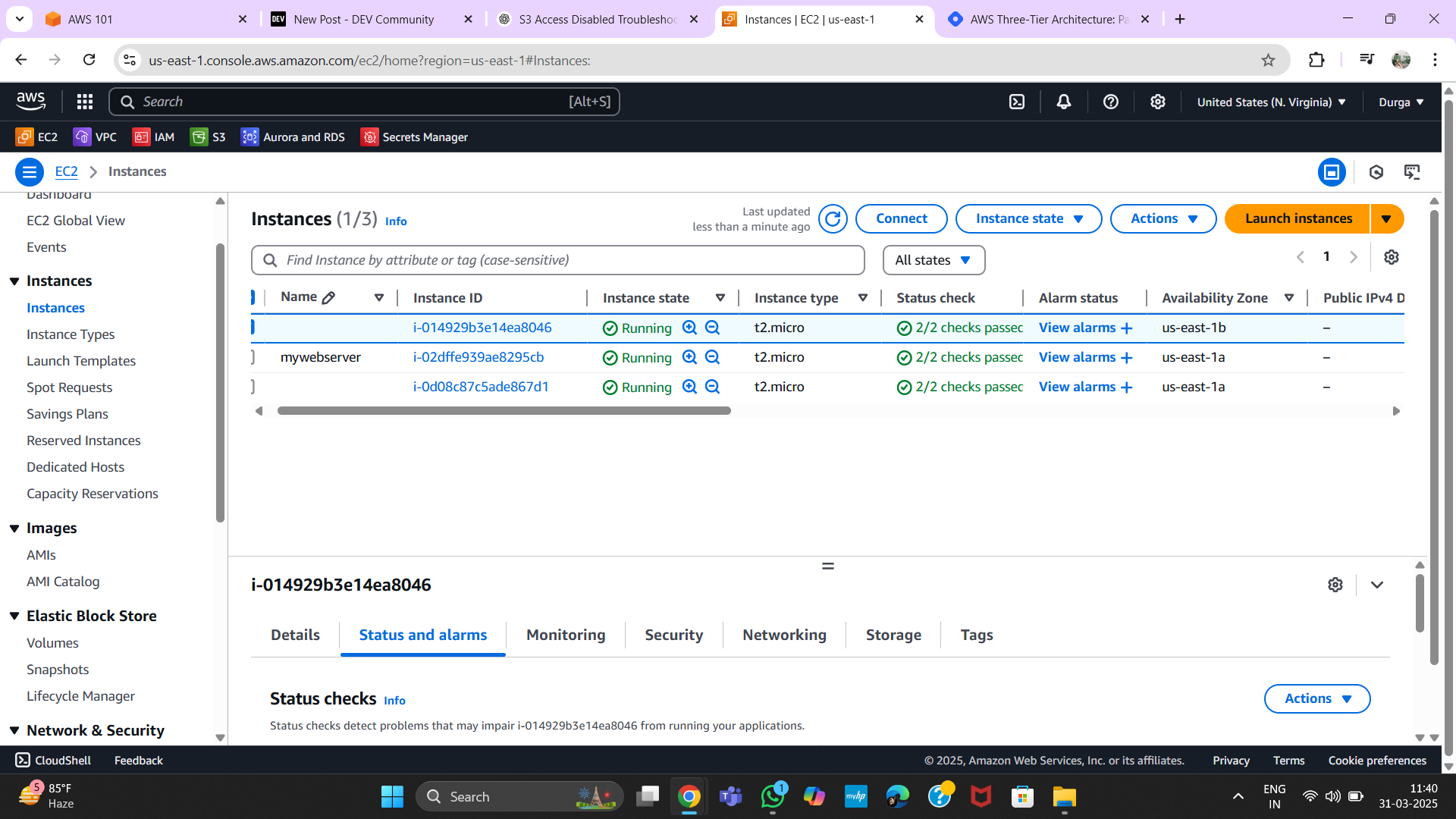
Task: Collapse the instance details panel chevron
Action: click(1377, 585)
